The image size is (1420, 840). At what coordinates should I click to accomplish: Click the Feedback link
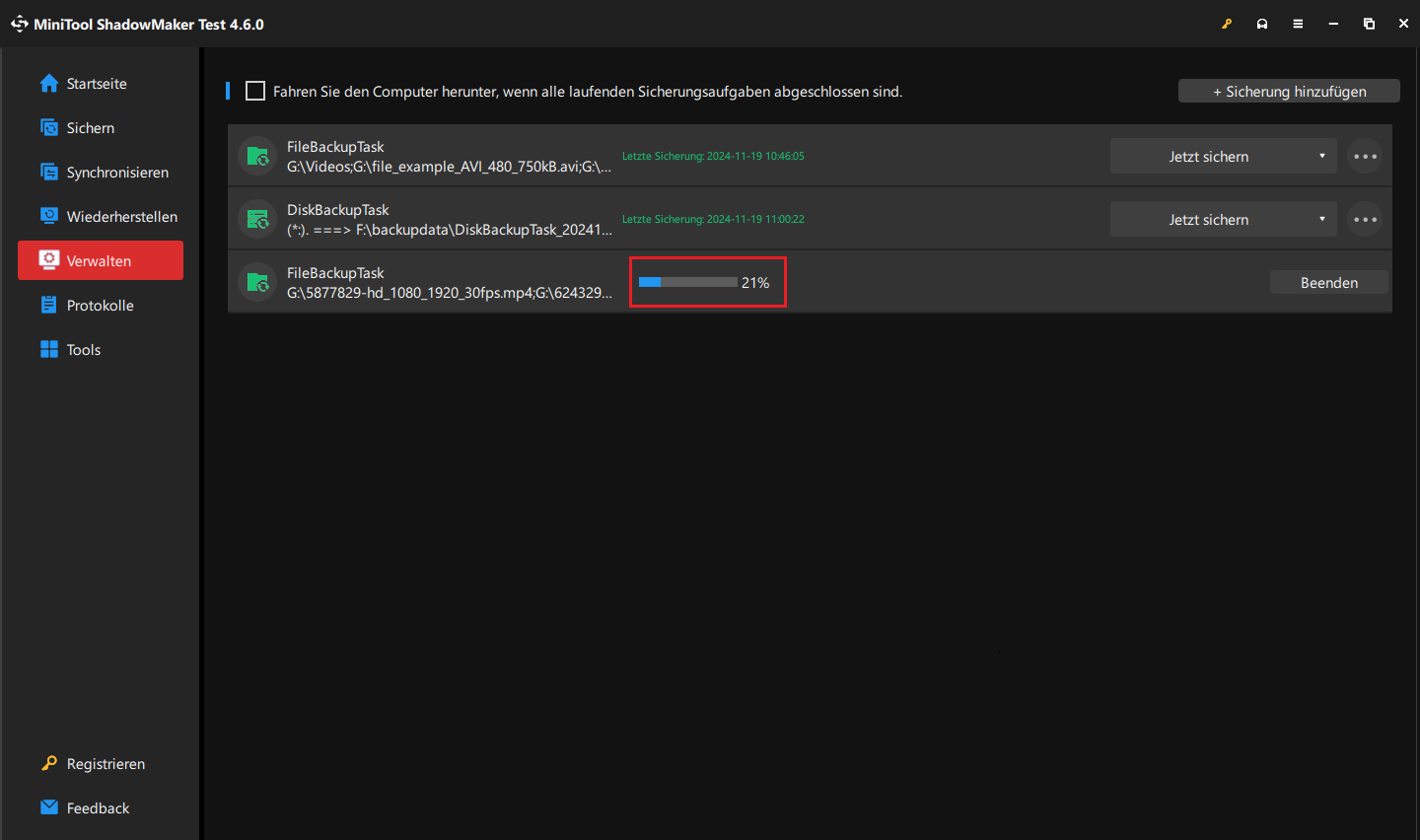point(98,807)
